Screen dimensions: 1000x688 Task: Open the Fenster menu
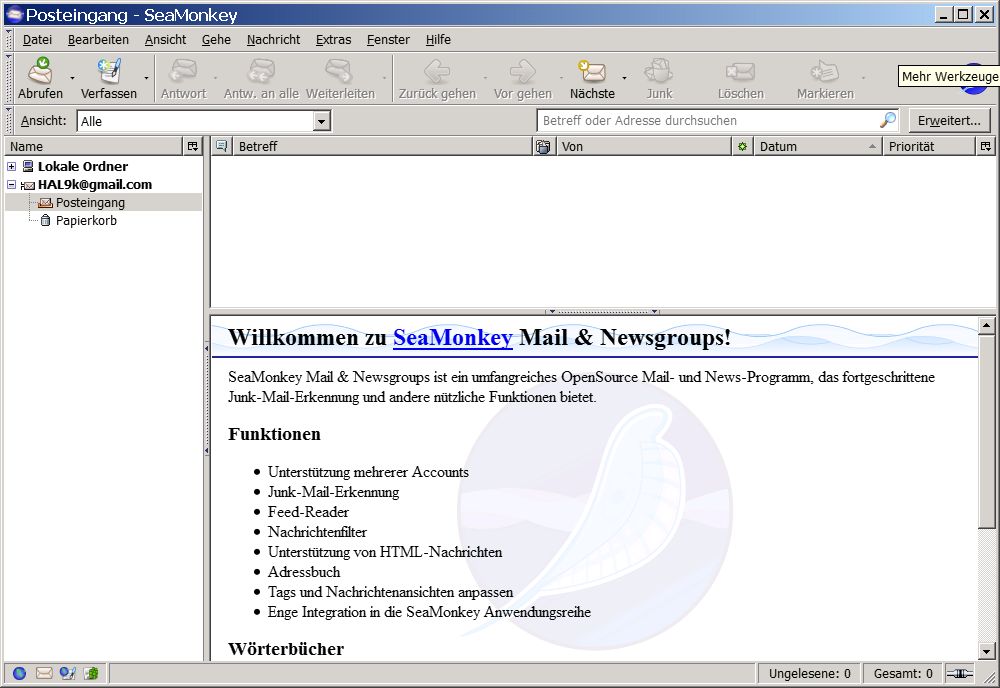[x=388, y=40]
